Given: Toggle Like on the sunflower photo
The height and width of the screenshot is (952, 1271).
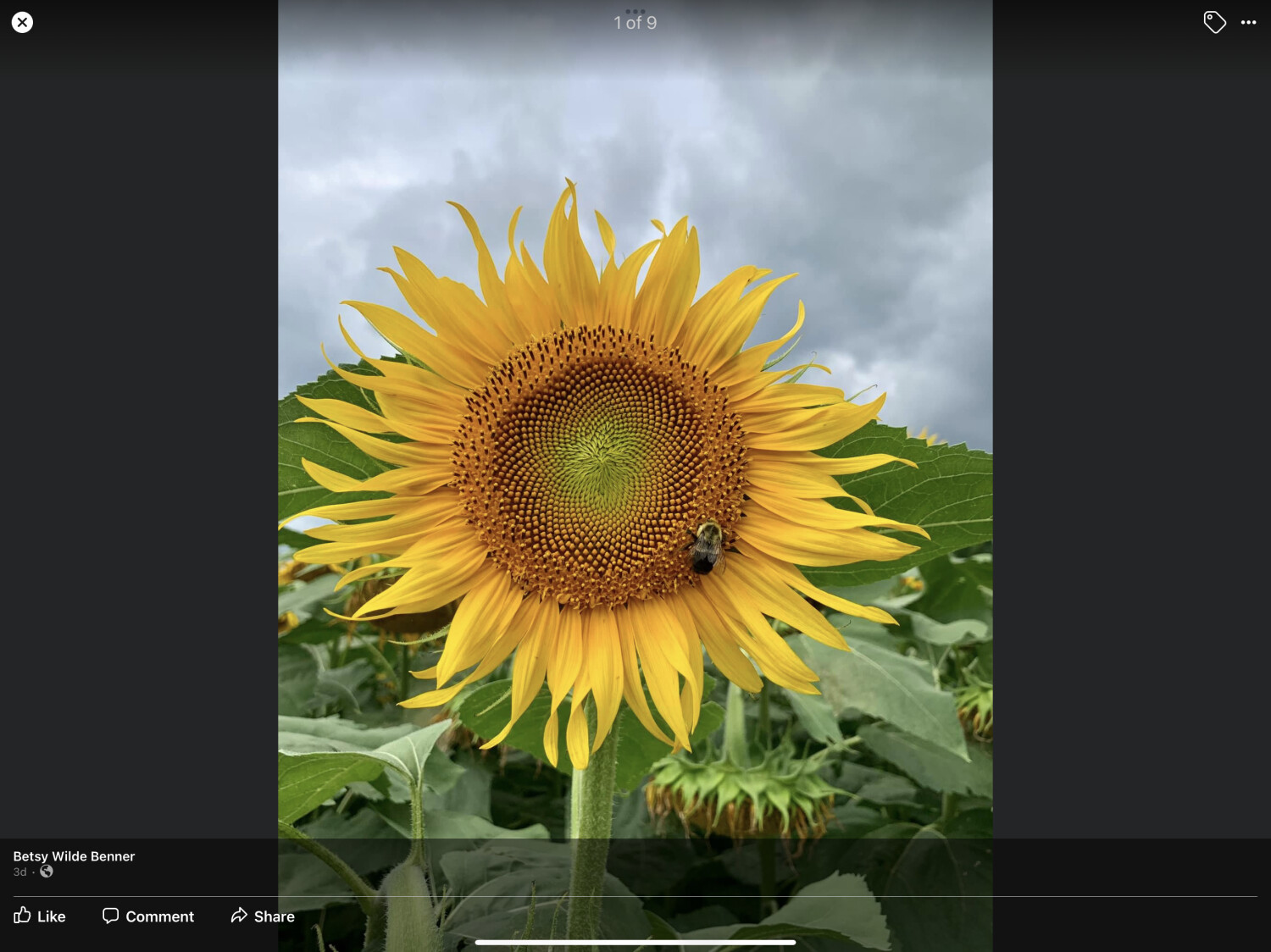Looking at the screenshot, I should pyautogui.click(x=39, y=916).
